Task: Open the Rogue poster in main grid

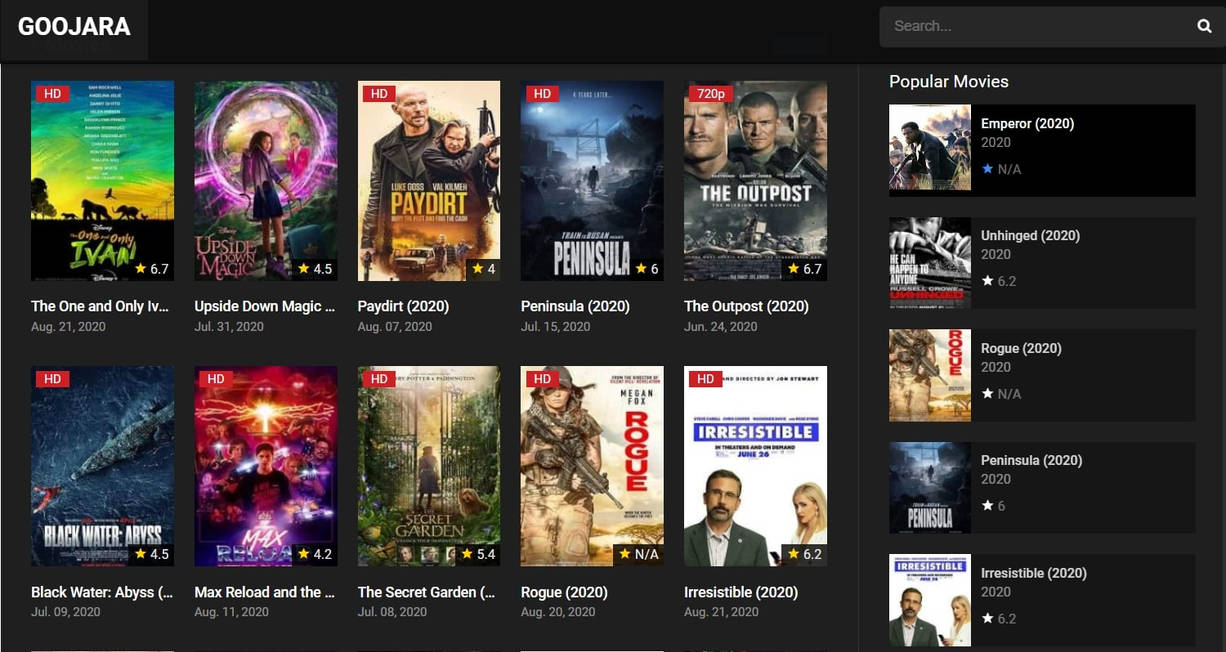Action: [x=592, y=466]
